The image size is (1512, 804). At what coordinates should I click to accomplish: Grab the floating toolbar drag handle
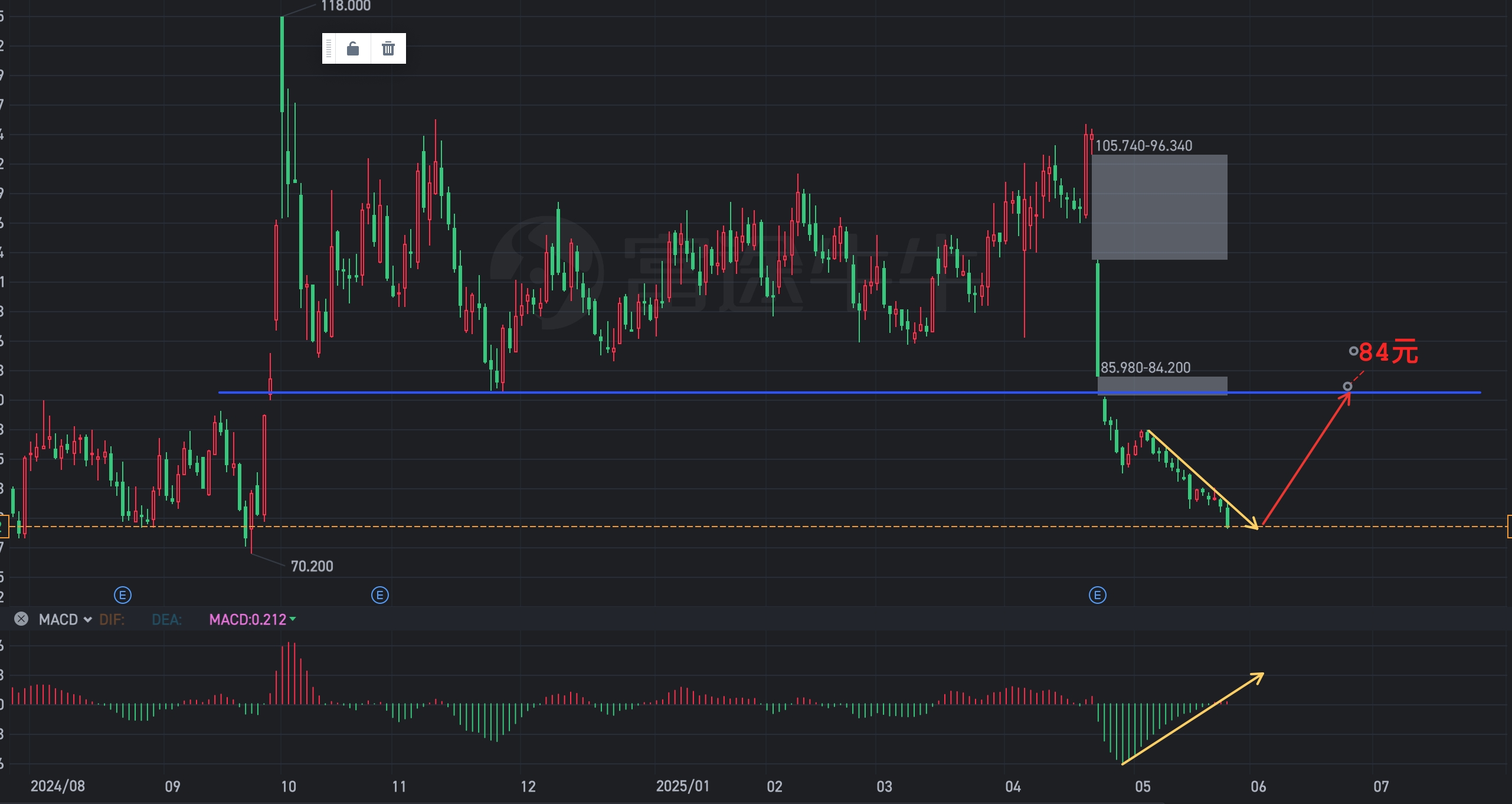[329, 48]
